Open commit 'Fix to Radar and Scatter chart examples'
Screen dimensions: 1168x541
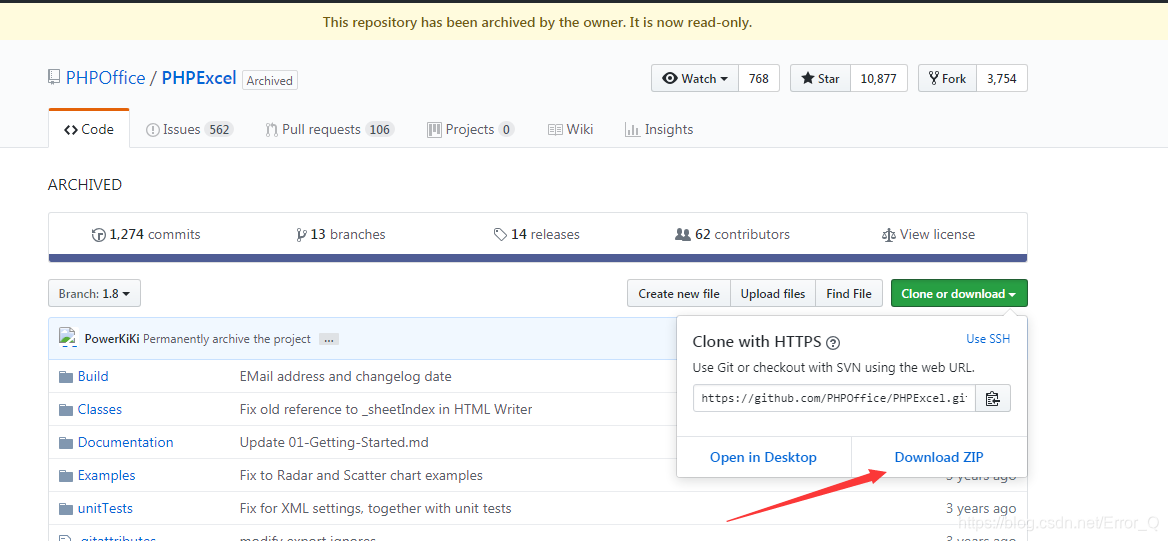(361, 475)
